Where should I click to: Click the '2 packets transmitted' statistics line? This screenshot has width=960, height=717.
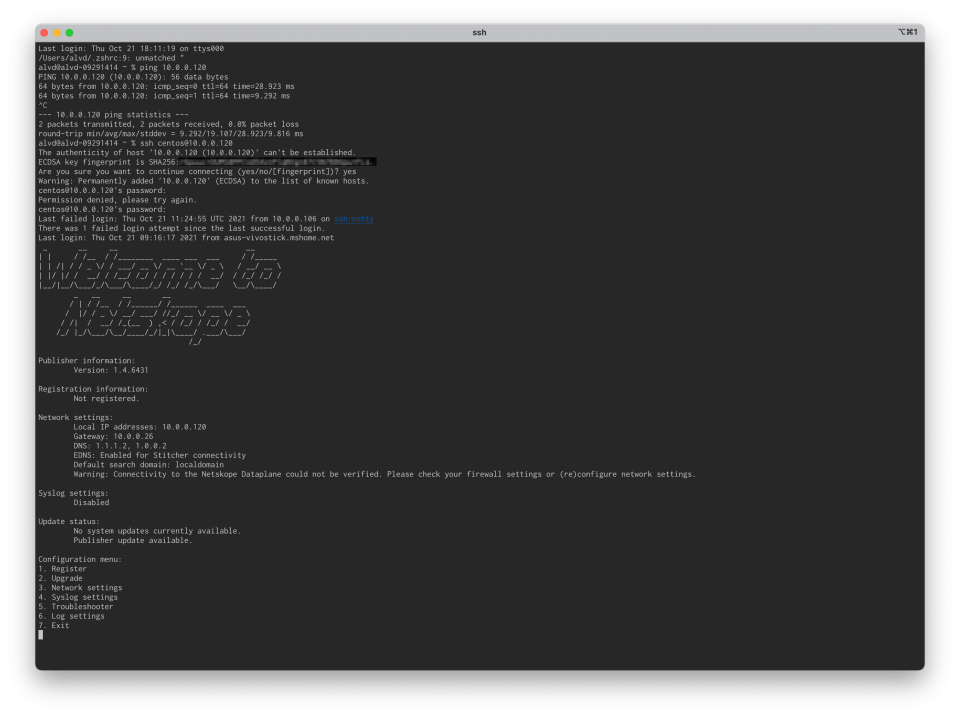(168, 124)
